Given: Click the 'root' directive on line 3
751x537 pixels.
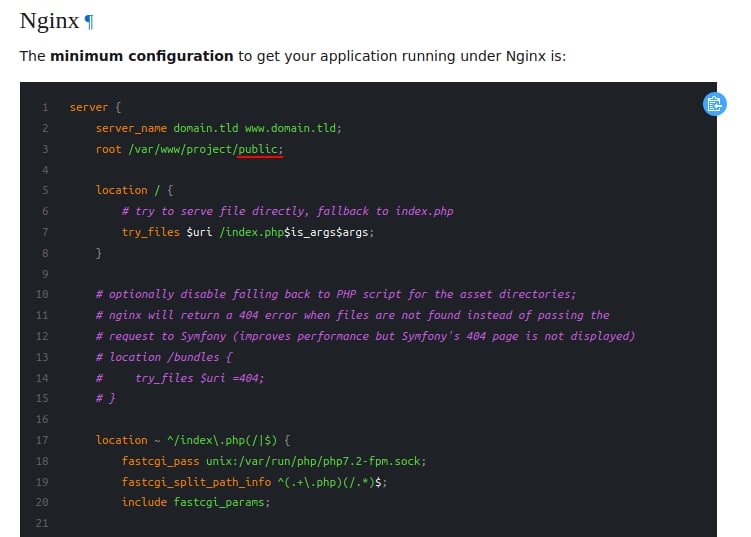Looking at the screenshot, I should click(x=109, y=149).
